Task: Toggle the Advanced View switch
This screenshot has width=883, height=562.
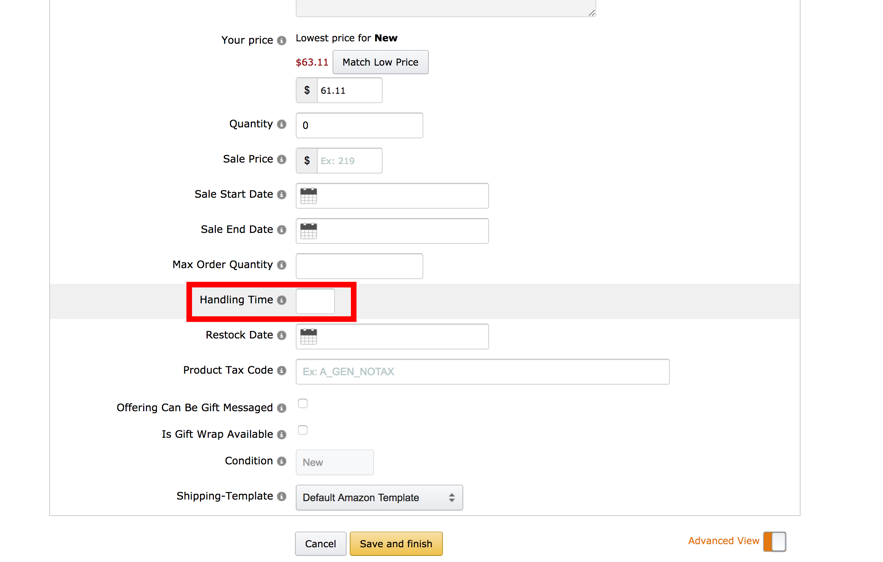Action: click(x=775, y=542)
